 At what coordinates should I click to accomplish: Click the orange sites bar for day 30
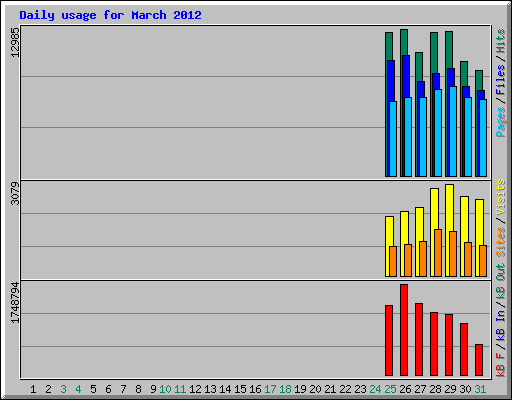click(468, 259)
